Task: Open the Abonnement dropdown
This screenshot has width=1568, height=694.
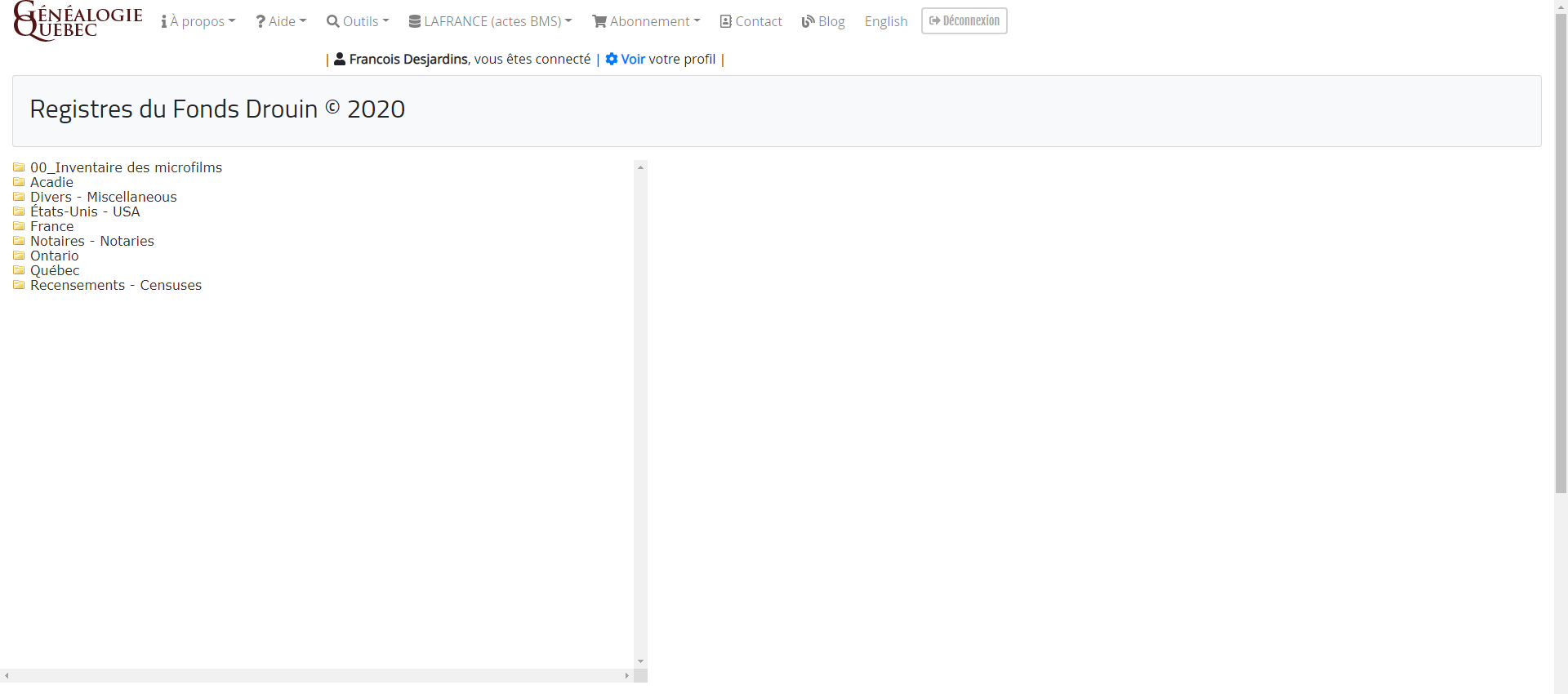Action: 646,21
